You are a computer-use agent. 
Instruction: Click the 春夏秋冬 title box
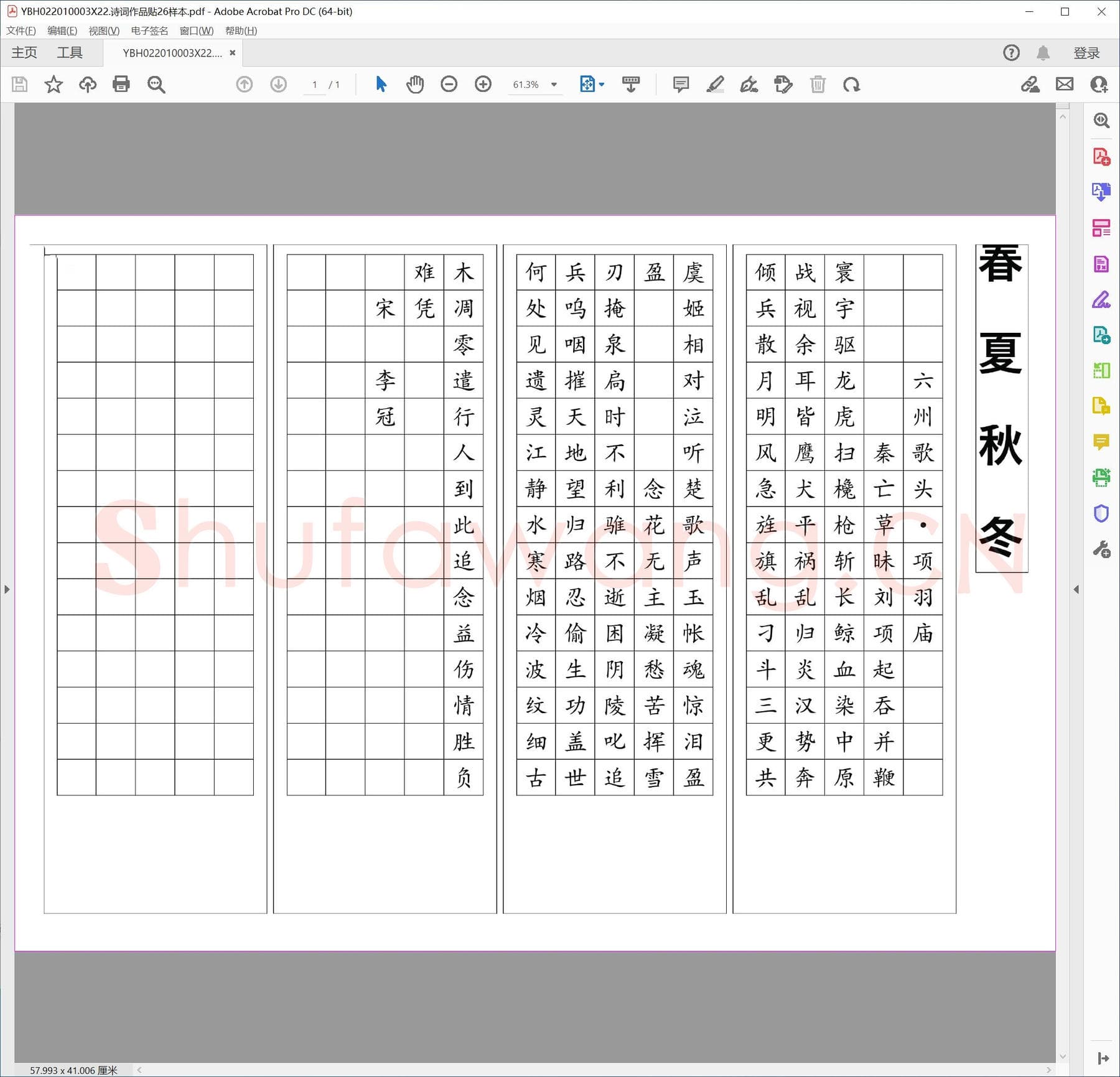coord(1001,408)
